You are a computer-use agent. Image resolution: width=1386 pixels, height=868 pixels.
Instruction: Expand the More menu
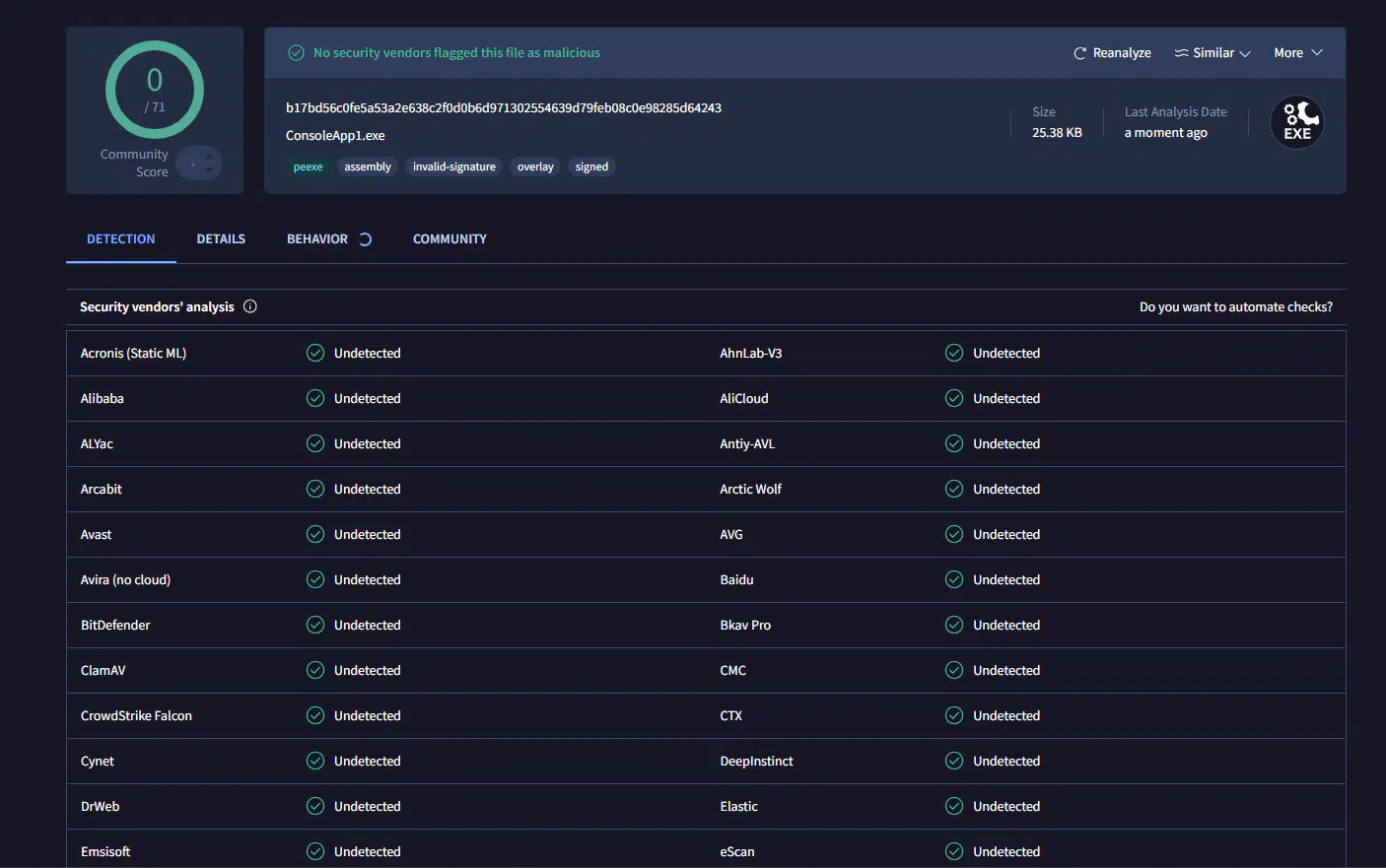(x=1298, y=53)
